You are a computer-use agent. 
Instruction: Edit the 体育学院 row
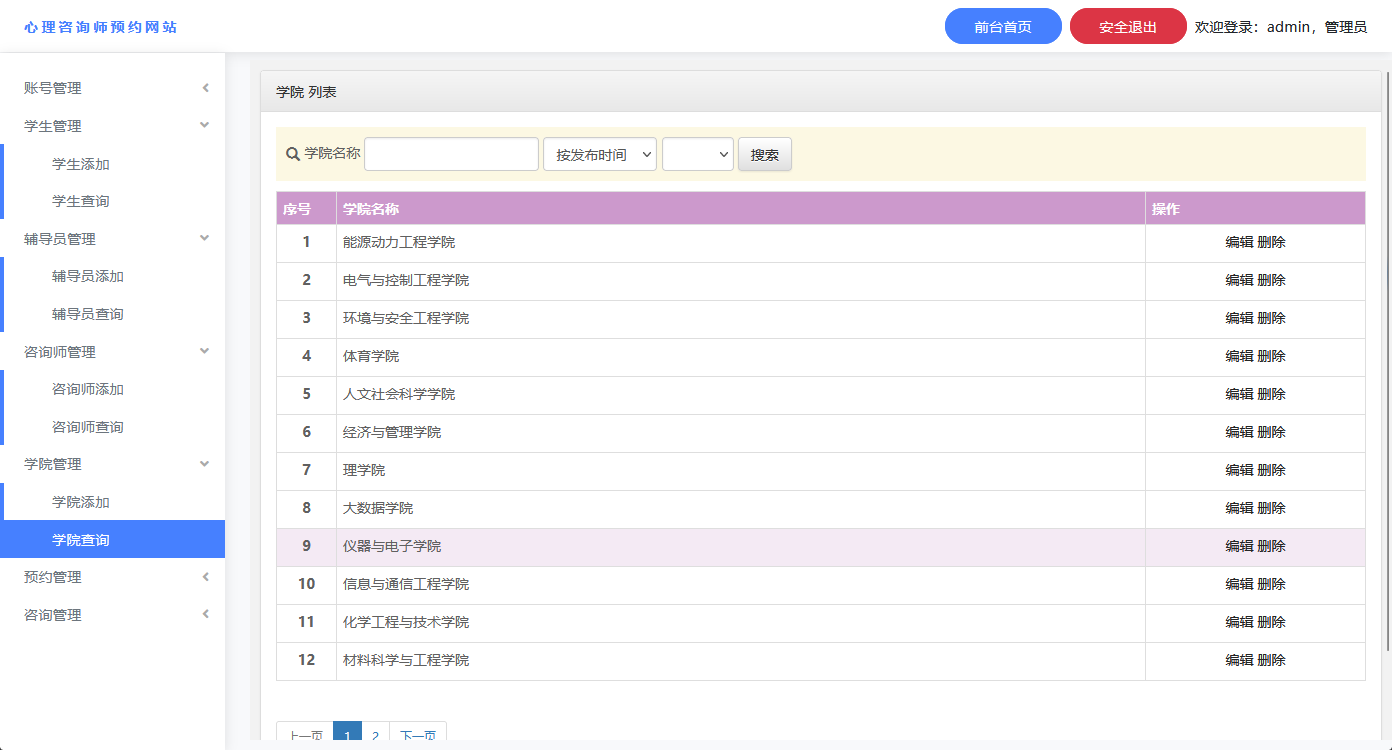[1239, 356]
